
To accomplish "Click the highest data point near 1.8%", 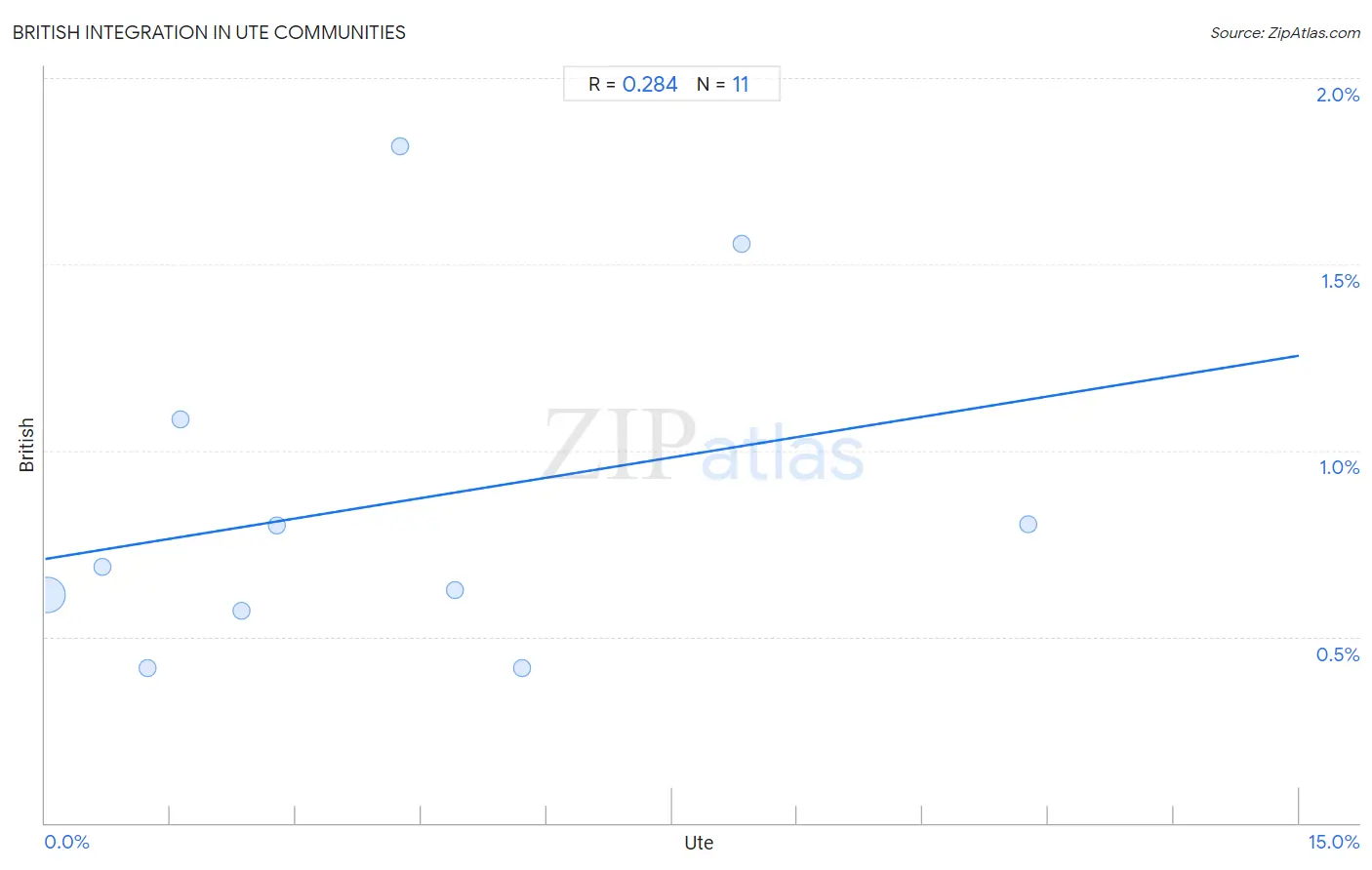I will tap(400, 146).
